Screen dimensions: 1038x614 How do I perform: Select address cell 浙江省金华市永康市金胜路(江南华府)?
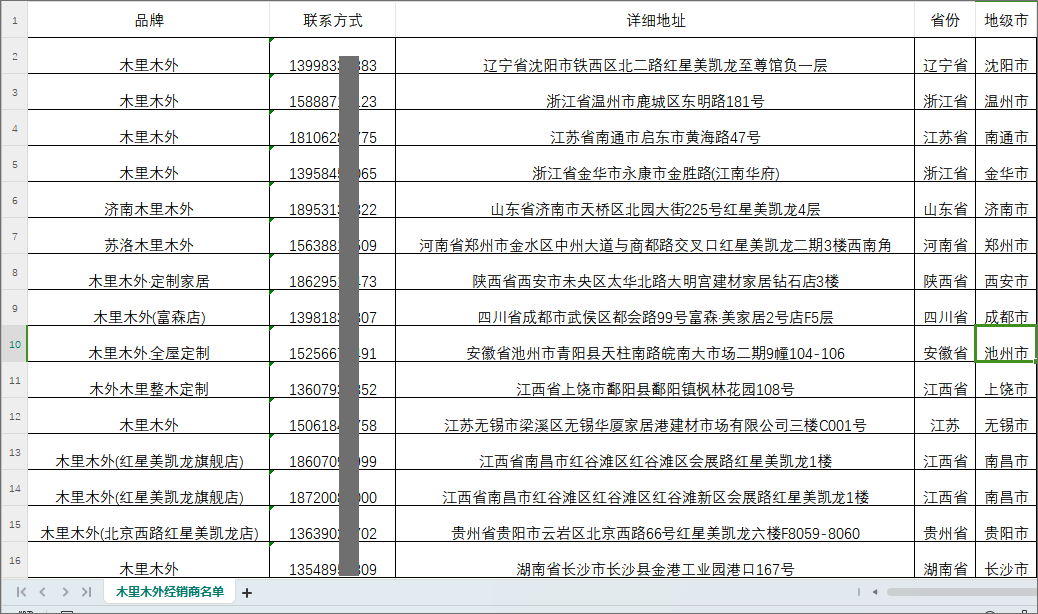click(x=655, y=163)
